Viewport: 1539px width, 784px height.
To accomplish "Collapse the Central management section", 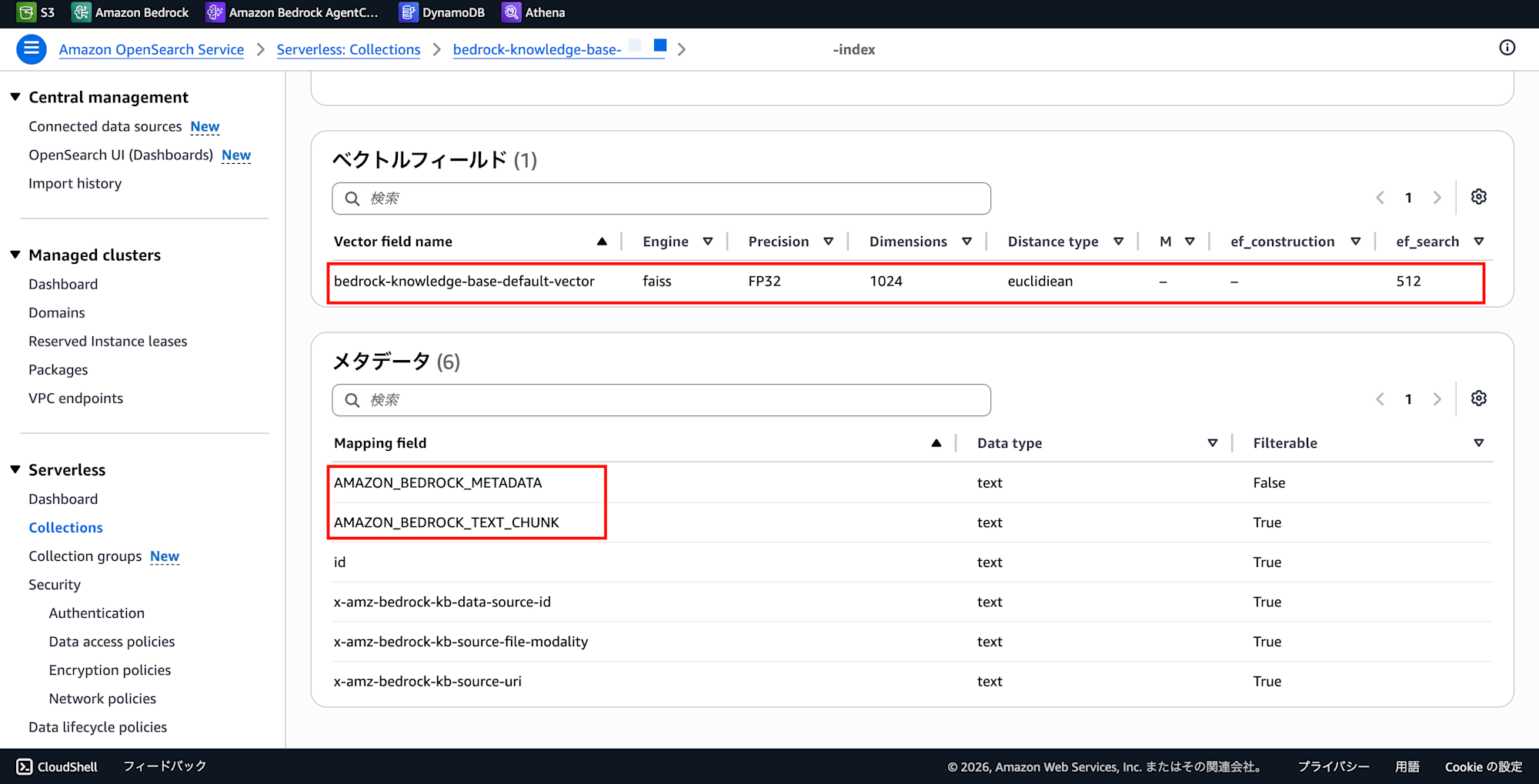I will [15, 97].
